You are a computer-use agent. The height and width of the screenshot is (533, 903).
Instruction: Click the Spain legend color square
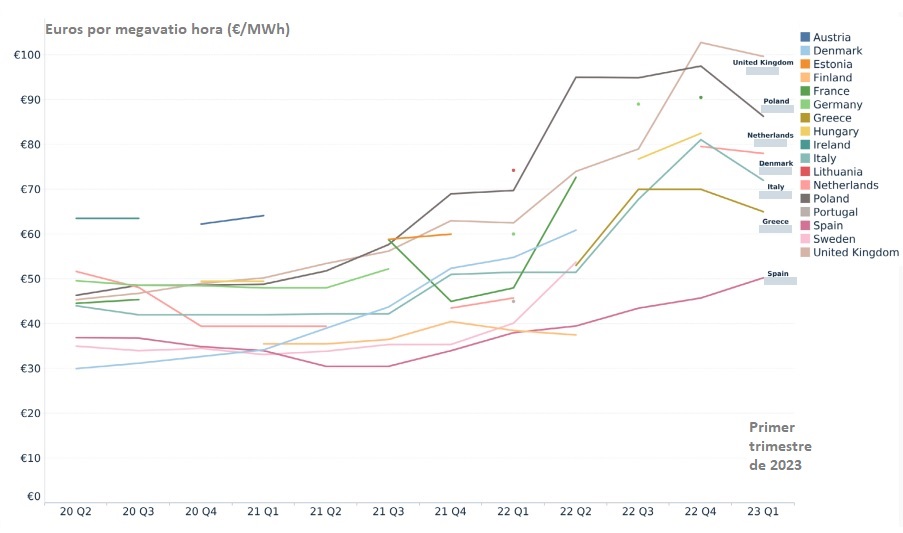pos(804,226)
